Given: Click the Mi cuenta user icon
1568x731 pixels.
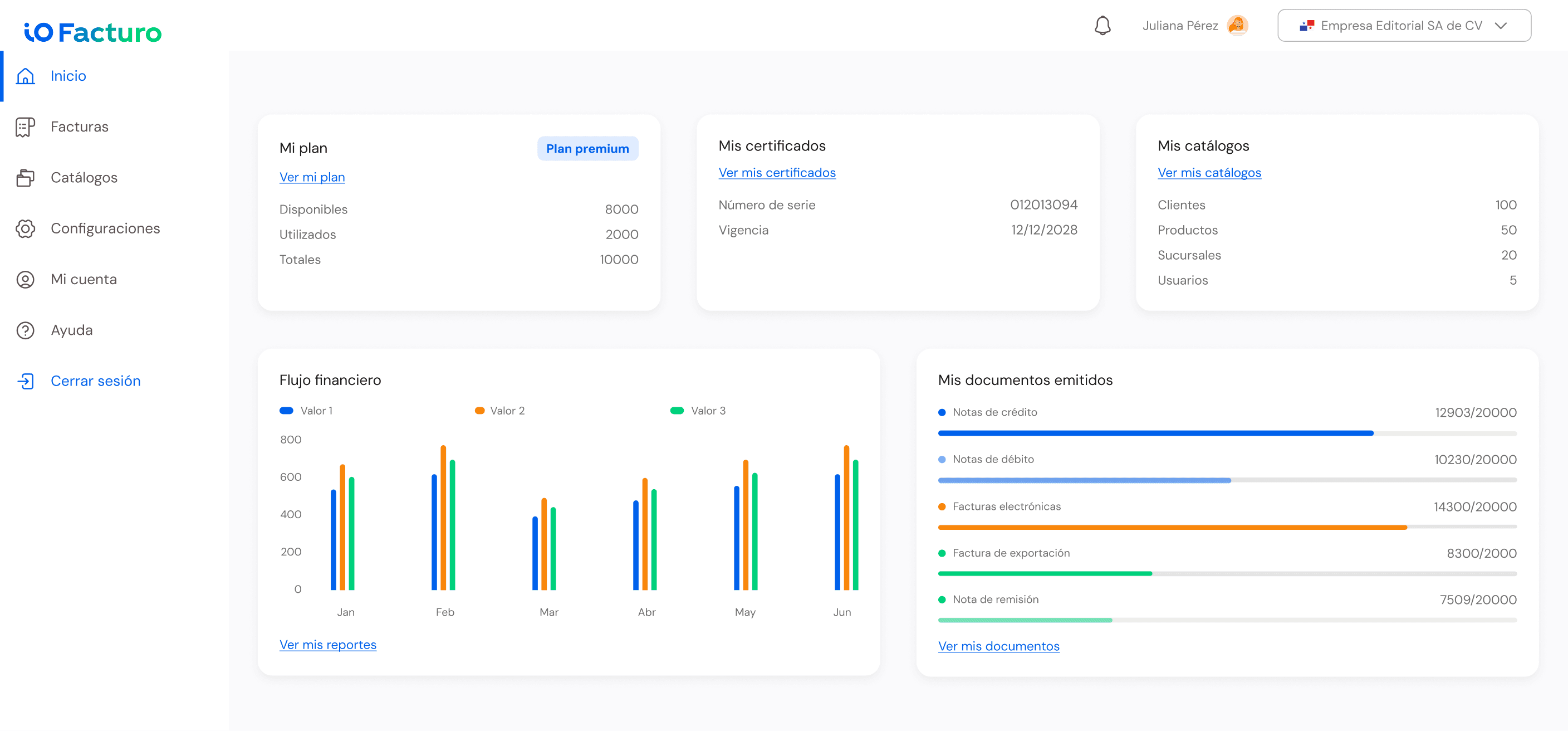Looking at the screenshot, I should click(25, 280).
